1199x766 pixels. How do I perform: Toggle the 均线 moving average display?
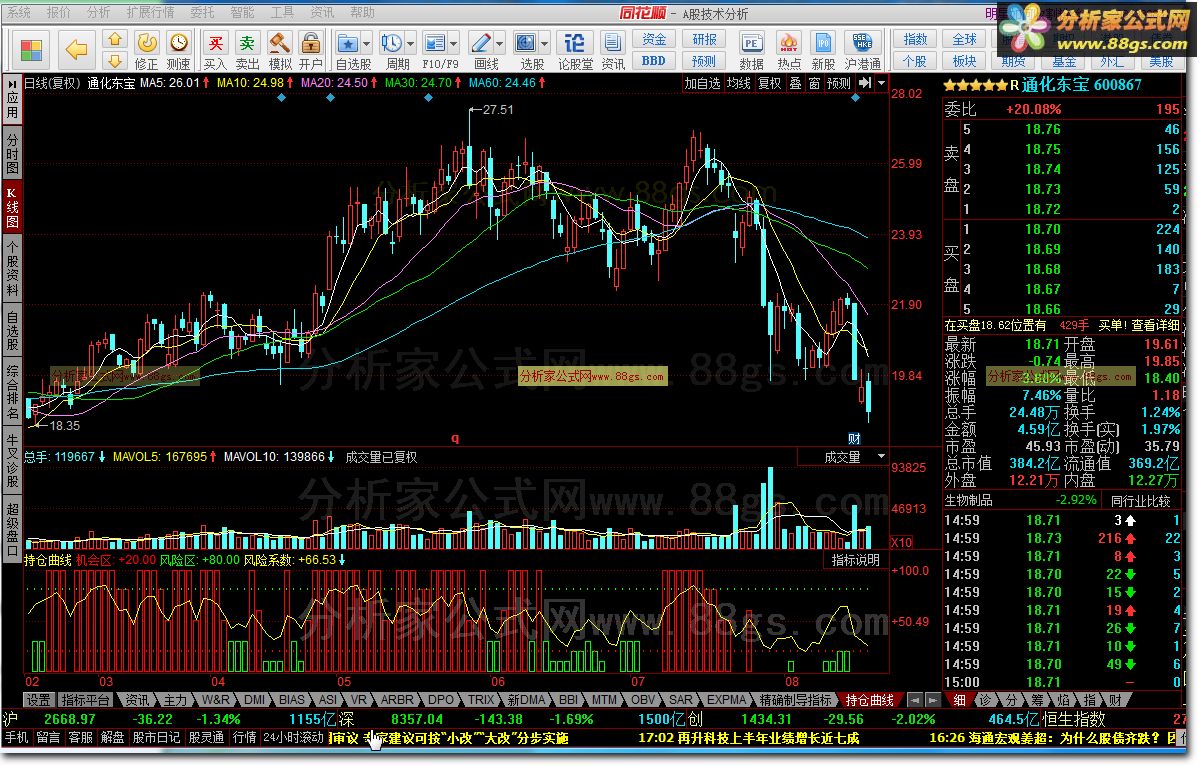tap(739, 83)
